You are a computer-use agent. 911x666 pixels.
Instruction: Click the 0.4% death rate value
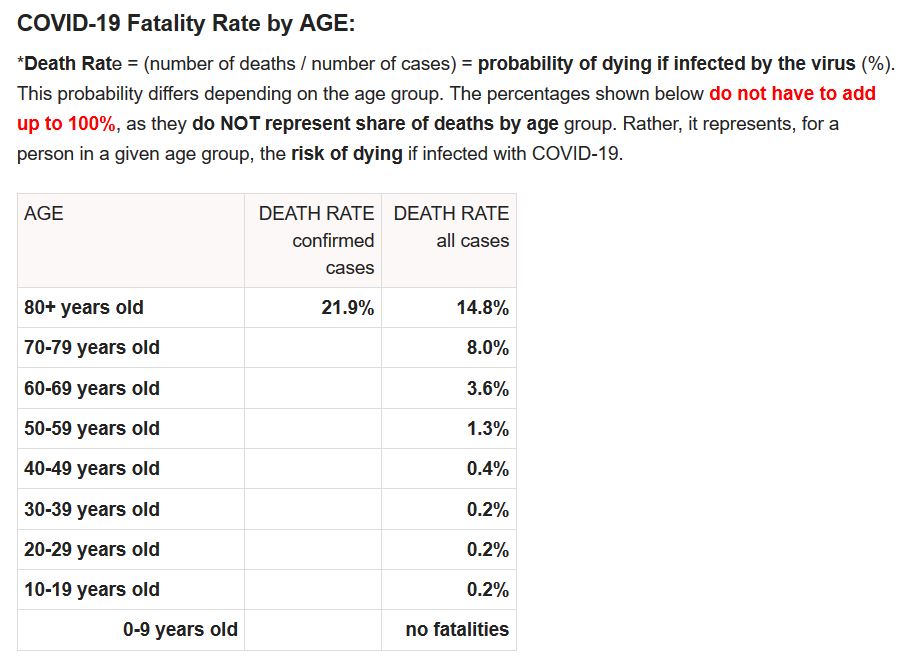coord(488,469)
